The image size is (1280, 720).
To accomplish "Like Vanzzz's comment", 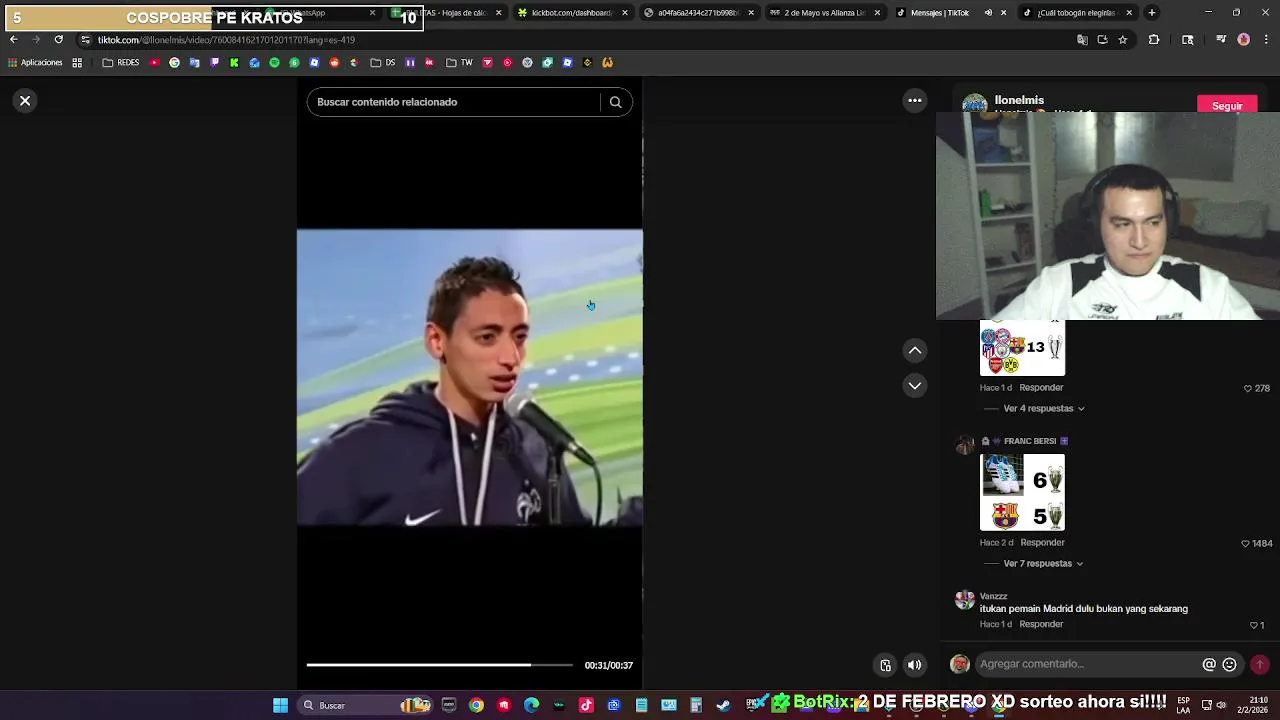I will [x=1253, y=625].
